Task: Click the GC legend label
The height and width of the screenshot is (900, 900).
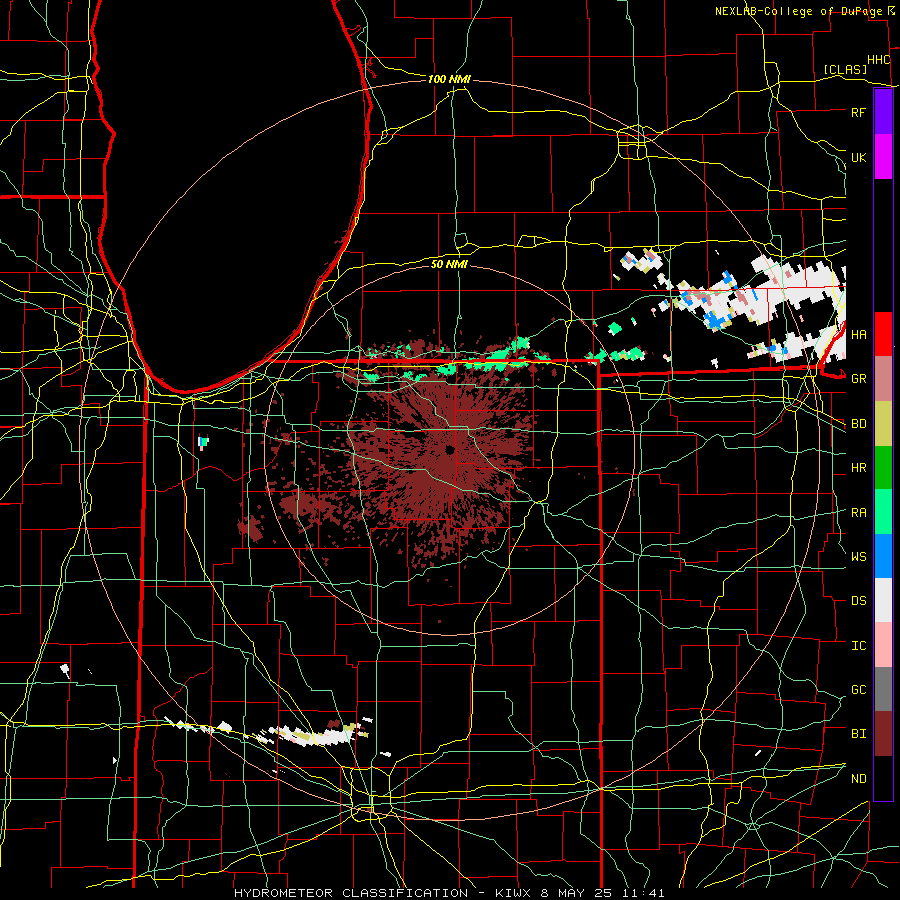Action: 858,689
